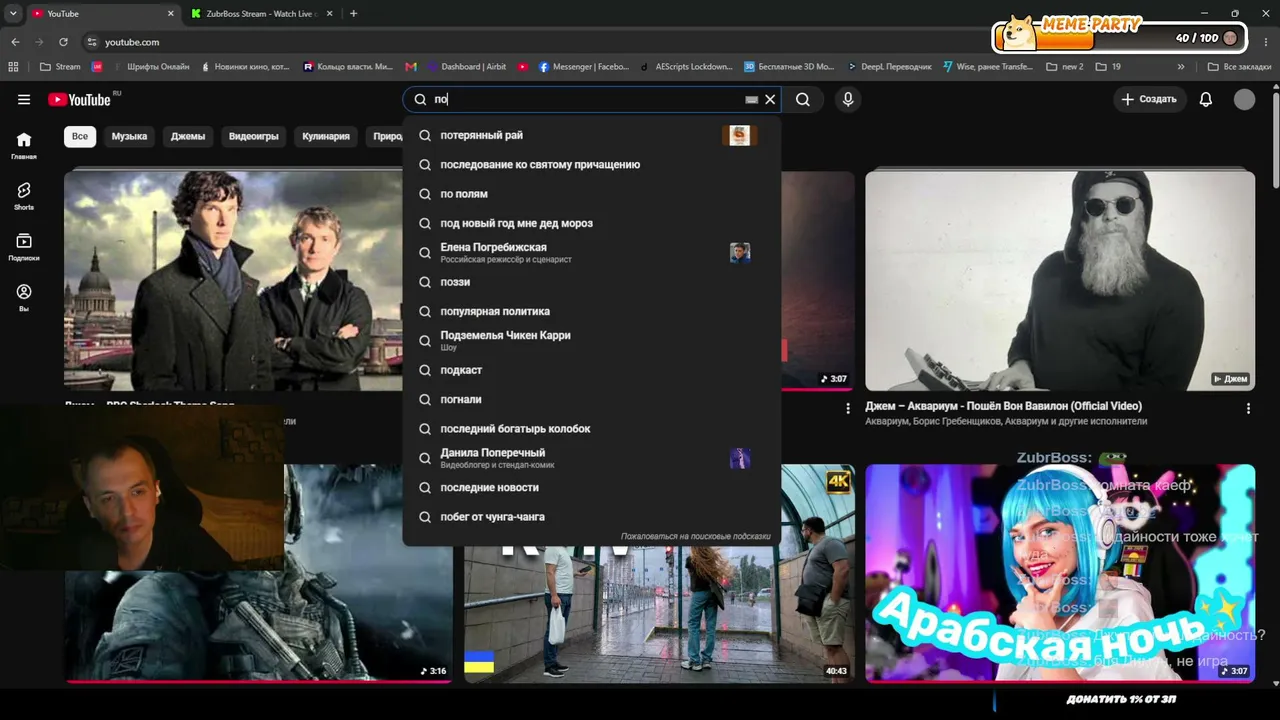This screenshot has height=720, width=1280.
Task: Choose suggestion последование ко святому причащению
Action: [x=592, y=164]
